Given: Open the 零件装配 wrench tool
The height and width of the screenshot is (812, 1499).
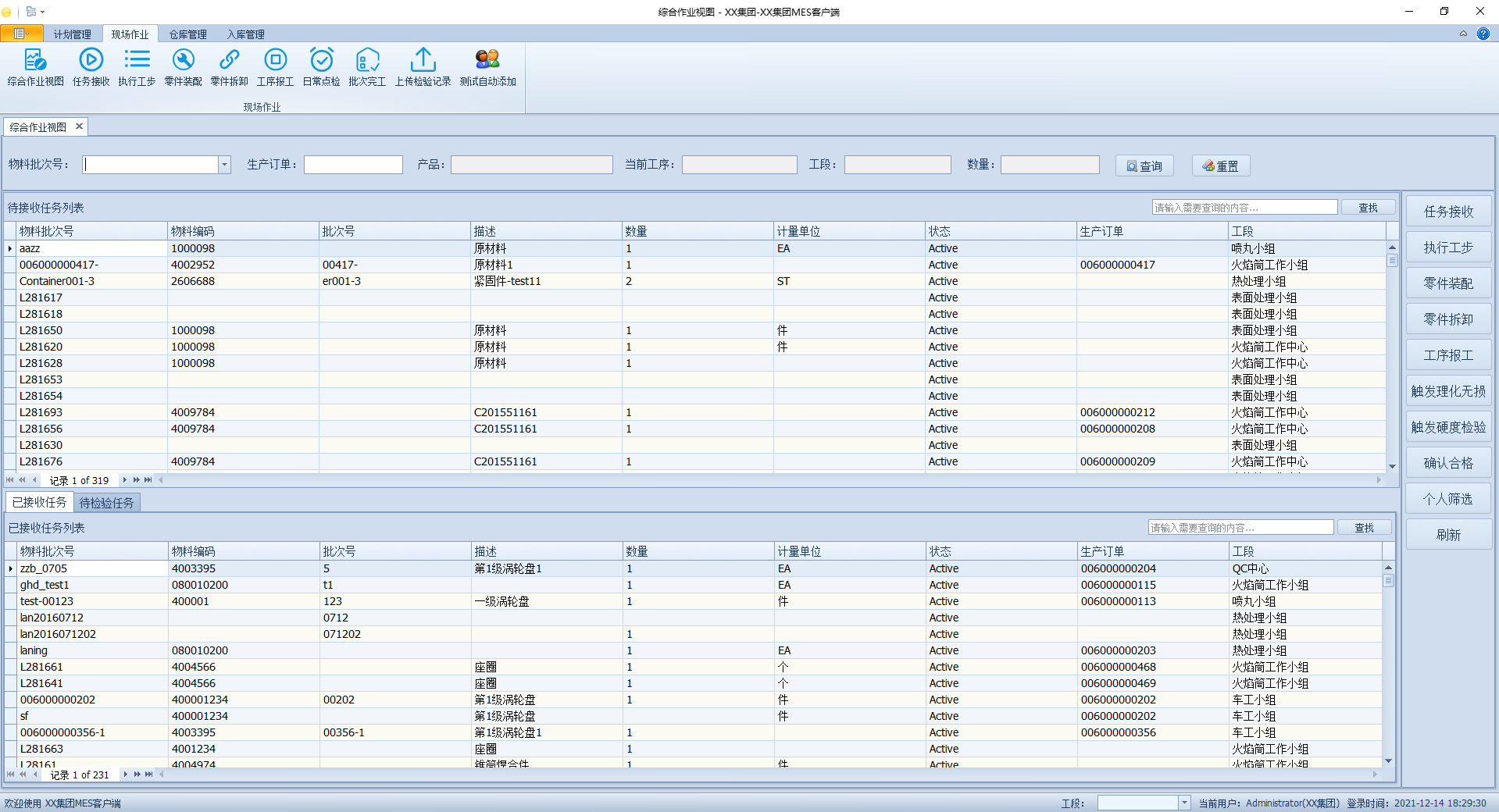Looking at the screenshot, I should (x=183, y=67).
